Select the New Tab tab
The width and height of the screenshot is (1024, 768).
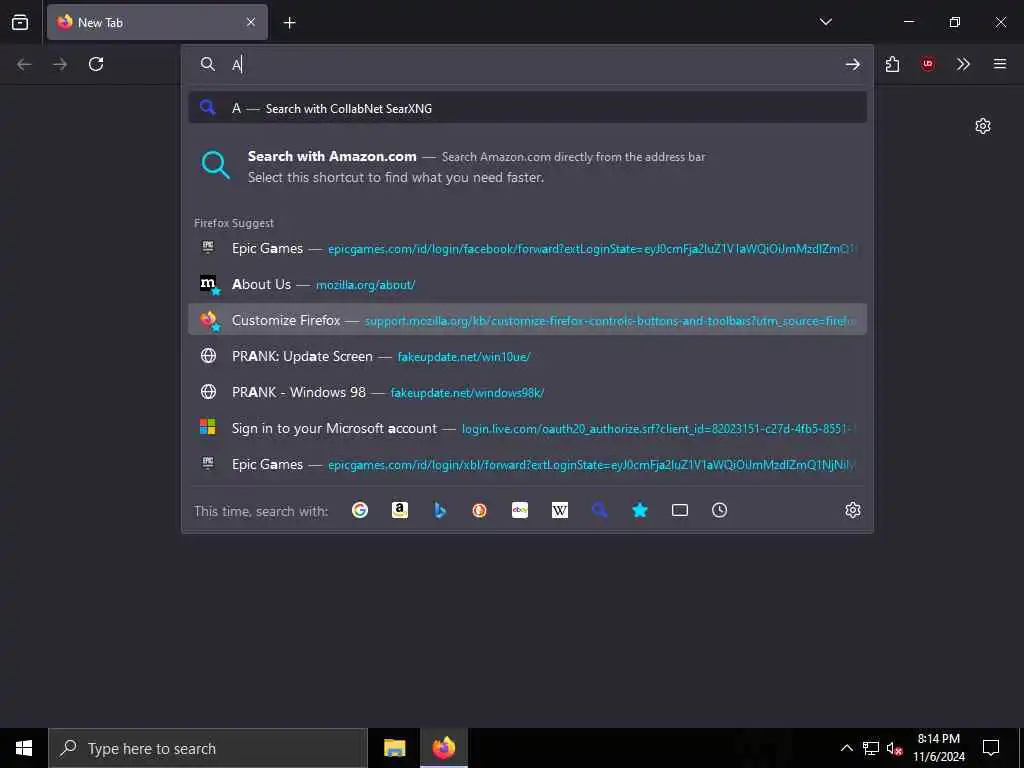[157, 22]
